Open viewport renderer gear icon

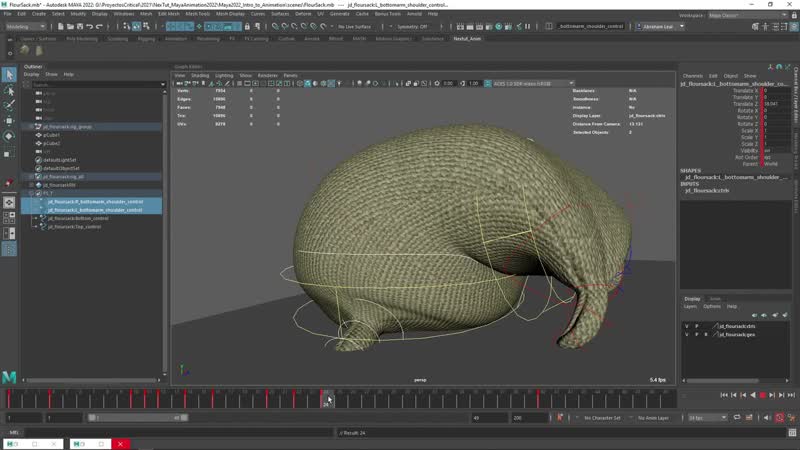(x=437, y=83)
